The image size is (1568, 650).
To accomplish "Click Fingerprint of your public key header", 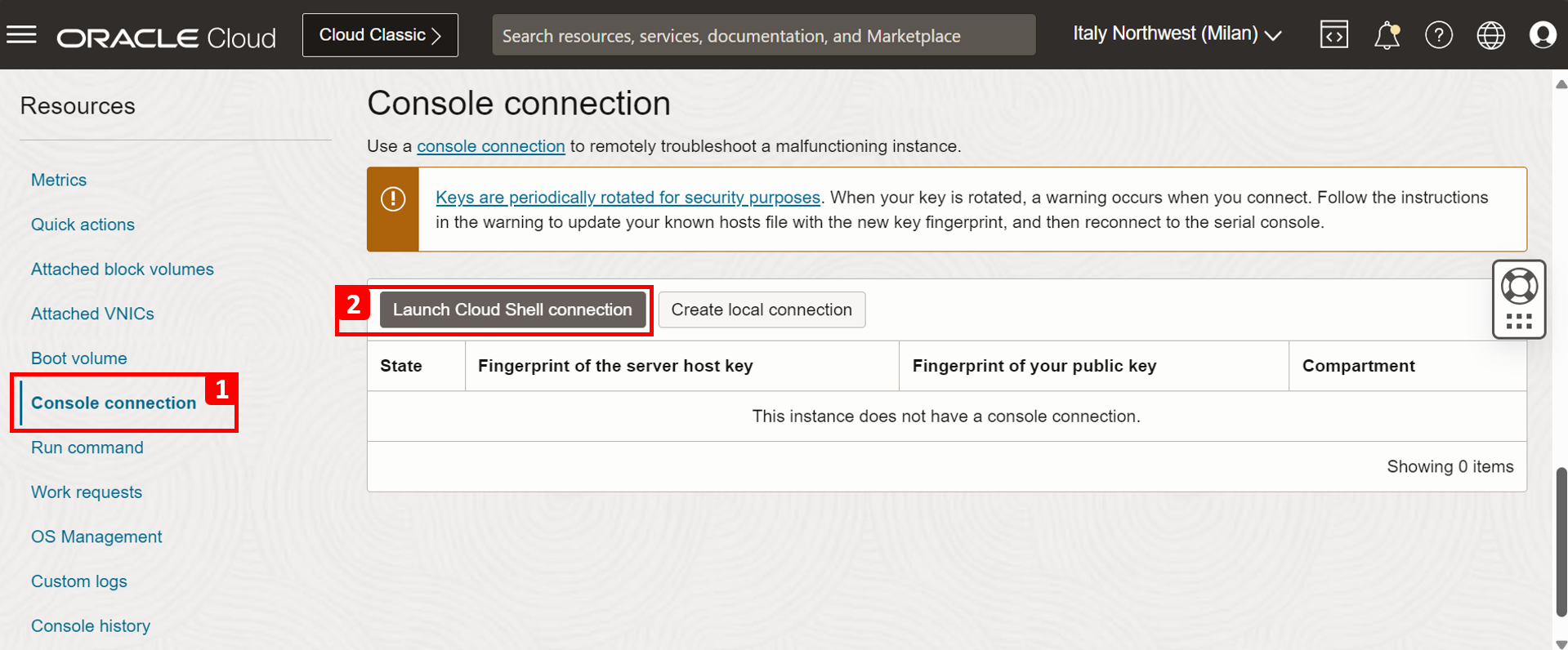I will point(1094,366).
